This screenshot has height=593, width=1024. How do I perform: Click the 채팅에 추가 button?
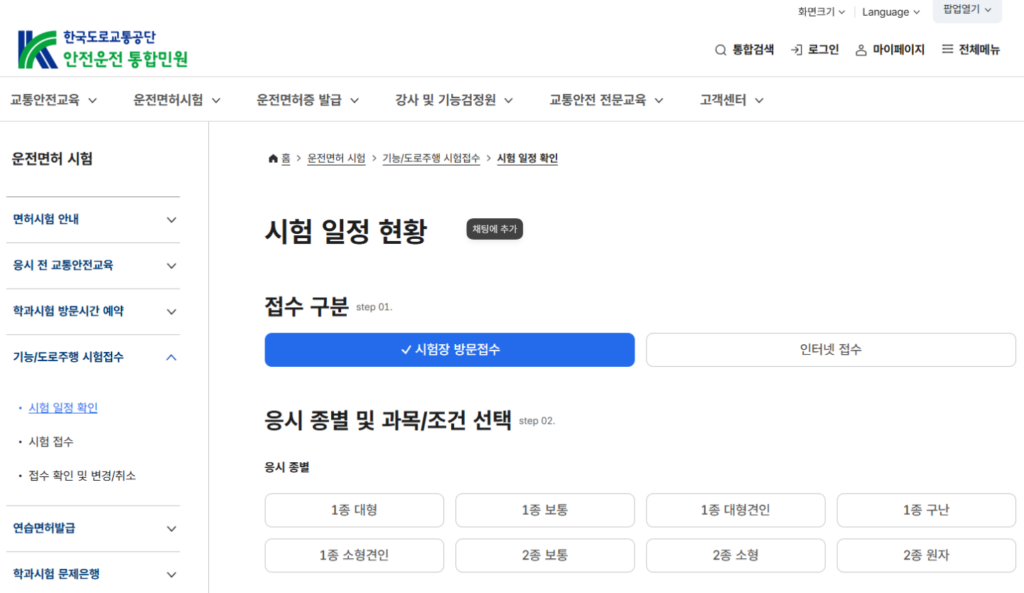(x=494, y=229)
